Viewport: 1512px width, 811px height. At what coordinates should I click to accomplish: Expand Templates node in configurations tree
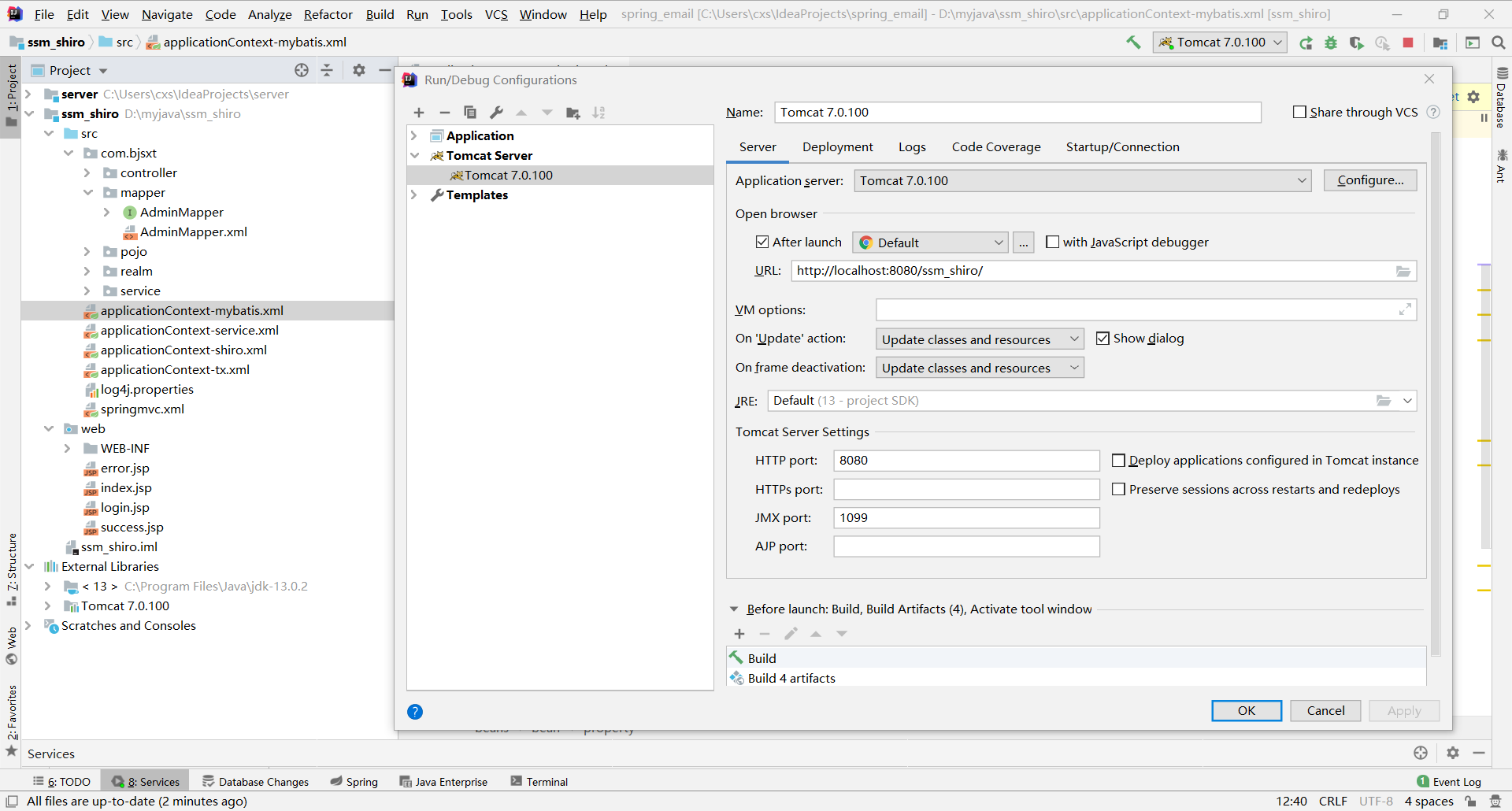(414, 195)
